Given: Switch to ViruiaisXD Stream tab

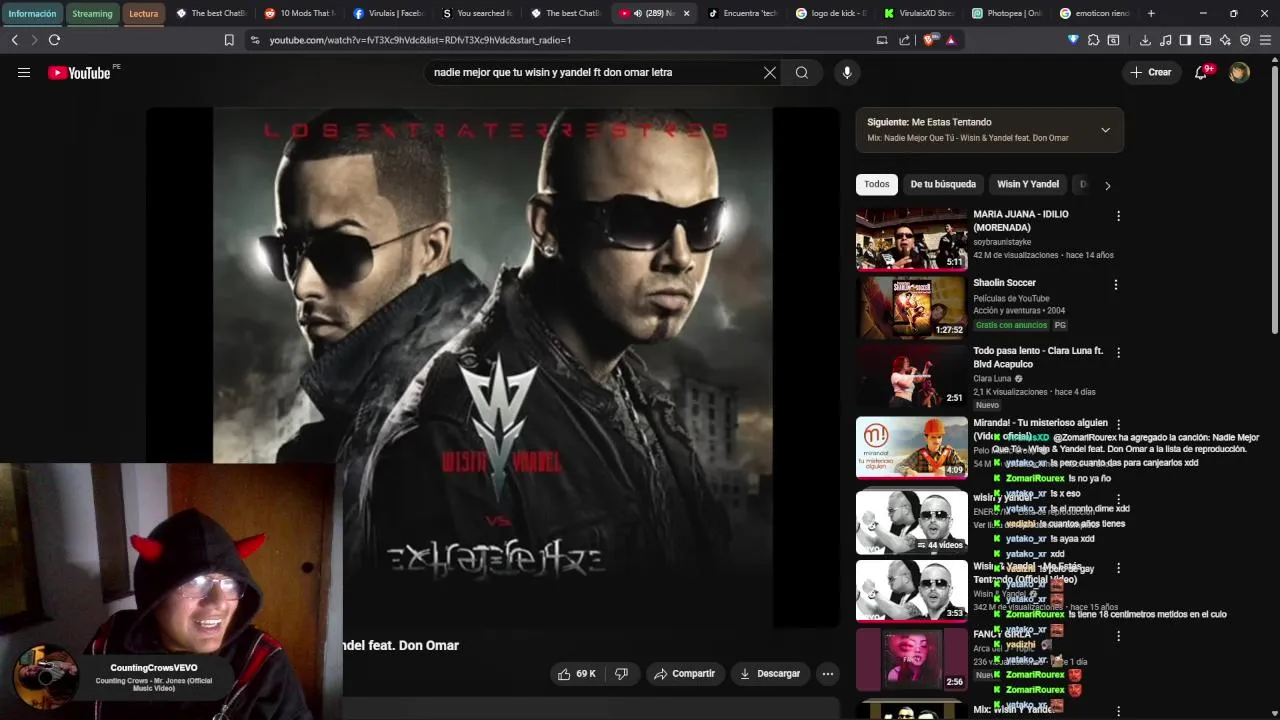Looking at the screenshot, I should 920,14.
